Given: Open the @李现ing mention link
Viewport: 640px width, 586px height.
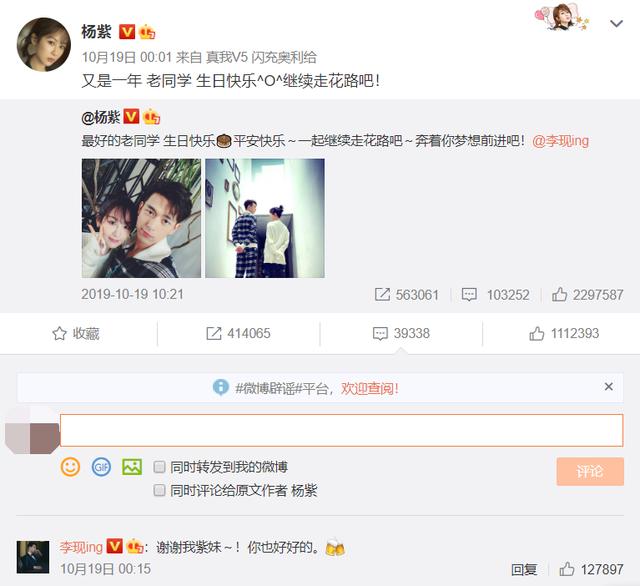Looking at the screenshot, I should click(x=560, y=141).
